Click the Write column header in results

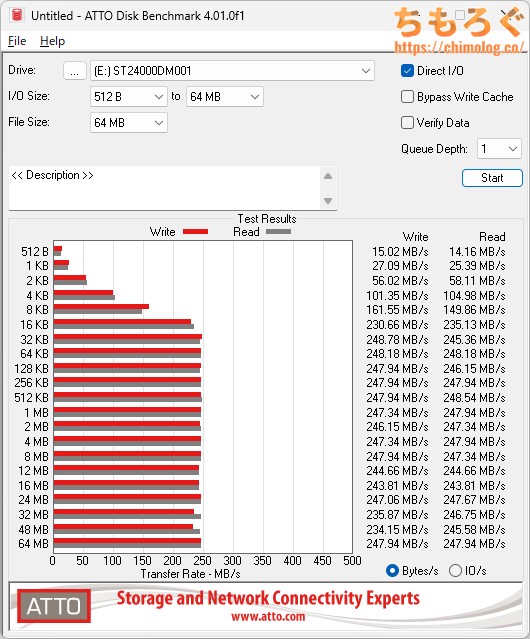[415, 237]
